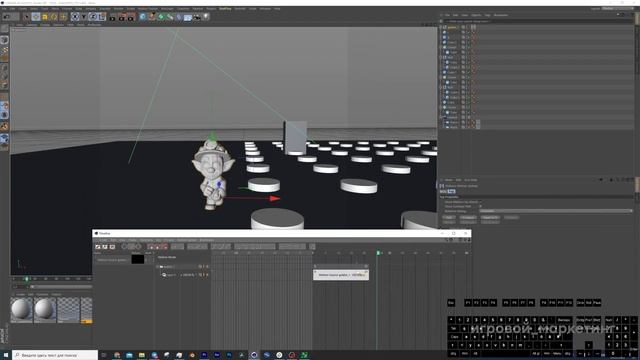Select the first gray material sphere

tap(22, 309)
